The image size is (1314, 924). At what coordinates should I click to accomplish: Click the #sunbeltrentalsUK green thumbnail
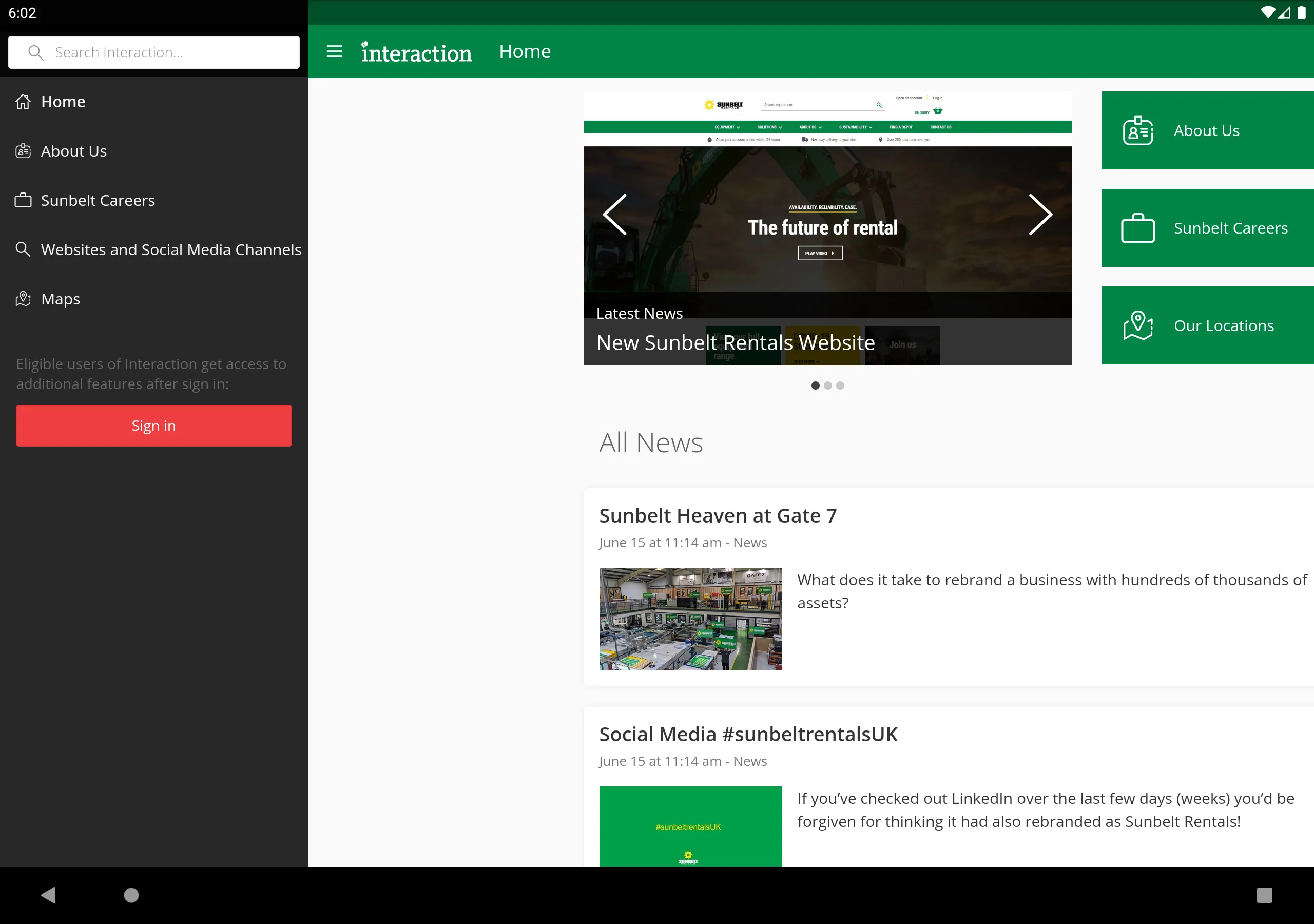coord(690,826)
